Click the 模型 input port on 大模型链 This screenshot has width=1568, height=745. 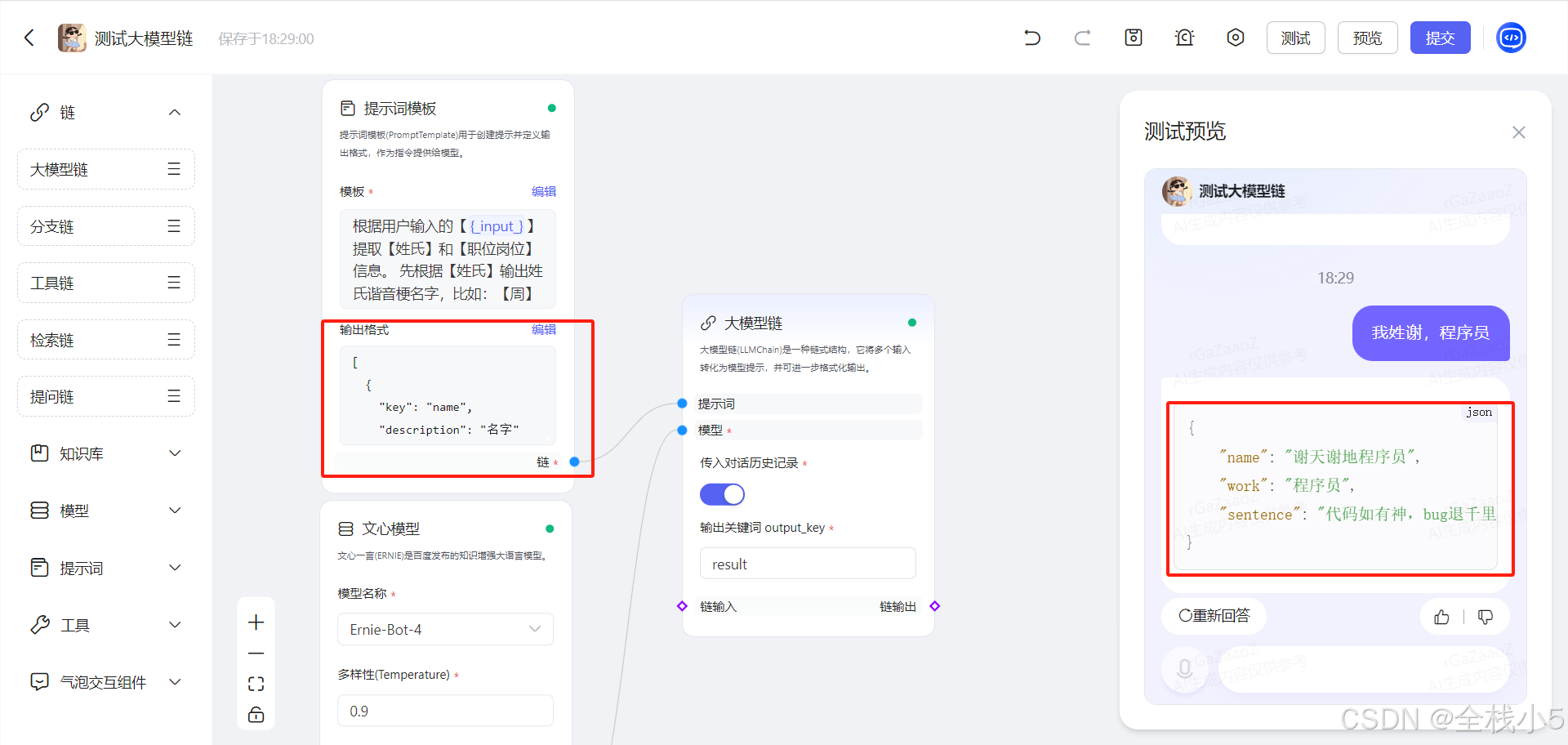click(x=682, y=430)
